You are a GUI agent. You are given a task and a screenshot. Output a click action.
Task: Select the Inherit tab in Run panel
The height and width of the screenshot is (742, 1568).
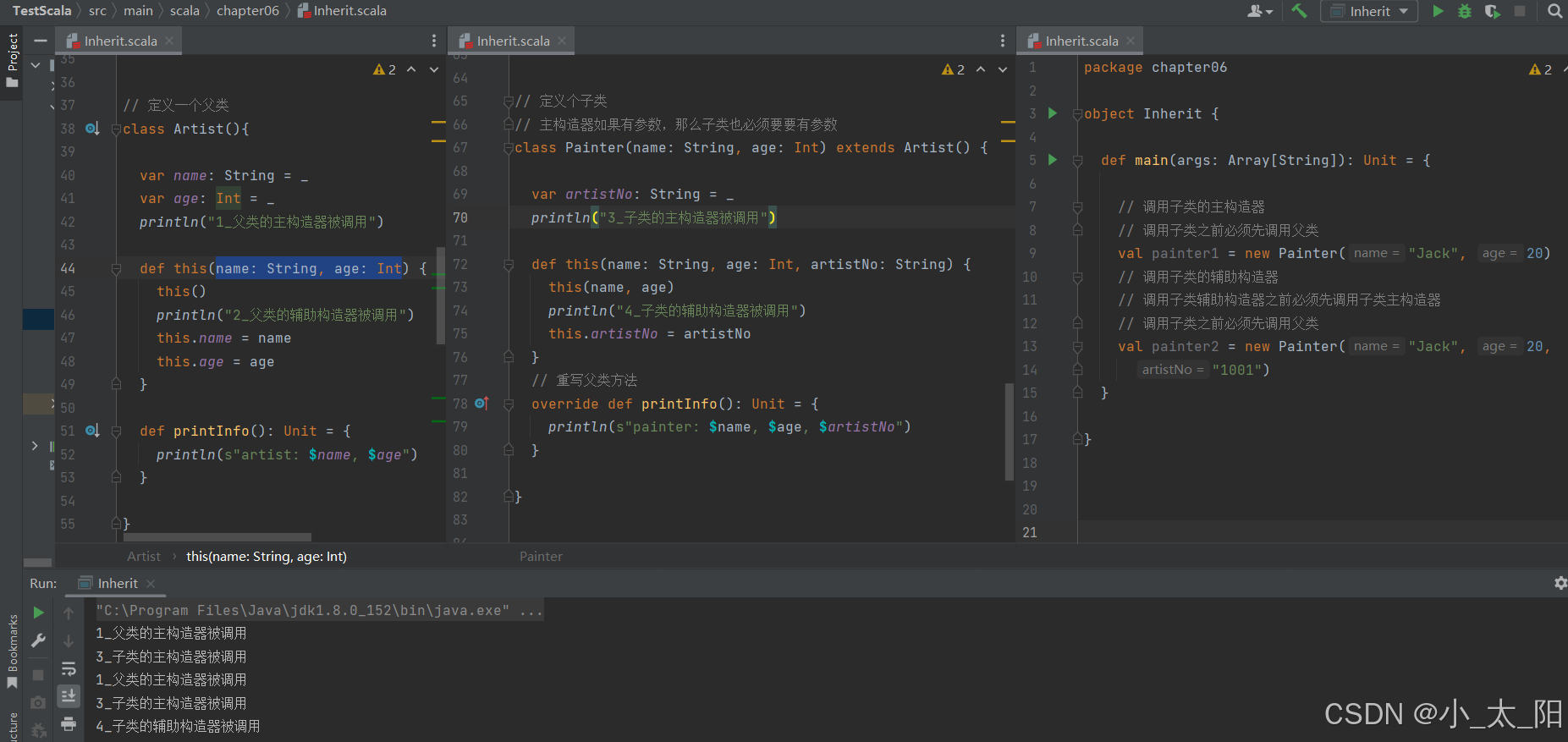click(118, 584)
